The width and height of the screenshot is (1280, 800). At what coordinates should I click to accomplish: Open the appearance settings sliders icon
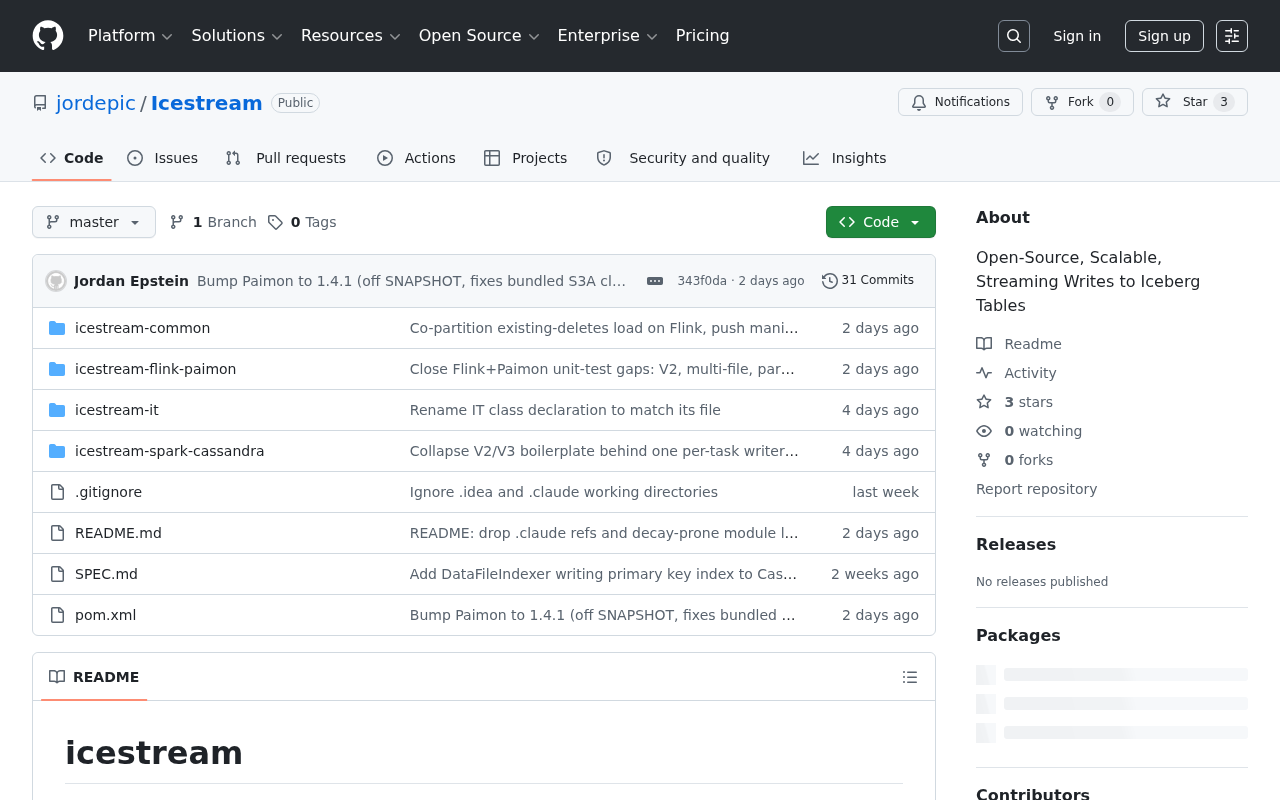(1232, 36)
